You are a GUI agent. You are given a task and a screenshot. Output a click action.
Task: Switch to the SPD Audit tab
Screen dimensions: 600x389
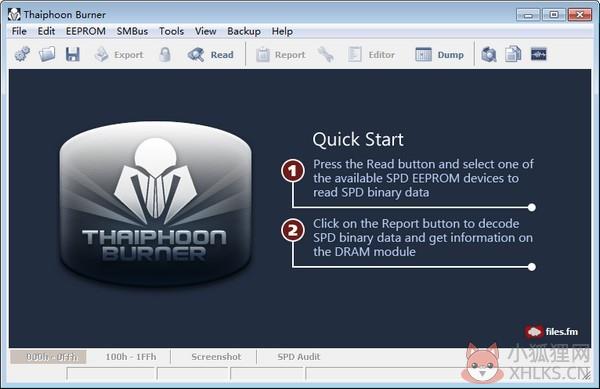click(298, 356)
